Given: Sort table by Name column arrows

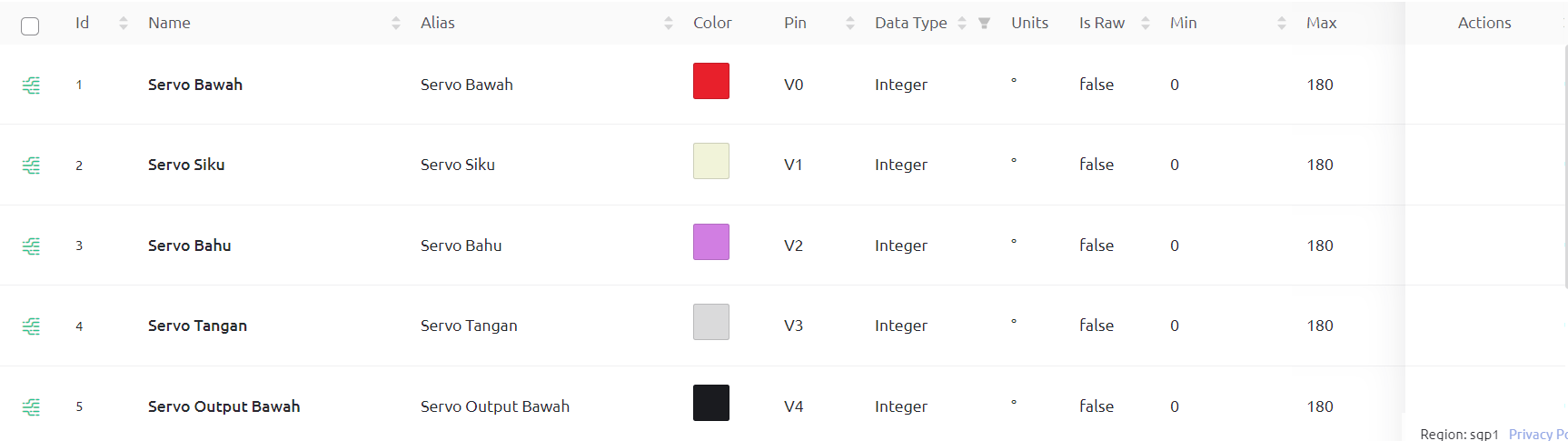Looking at the screenshot, I should click(x=396, y=24).
